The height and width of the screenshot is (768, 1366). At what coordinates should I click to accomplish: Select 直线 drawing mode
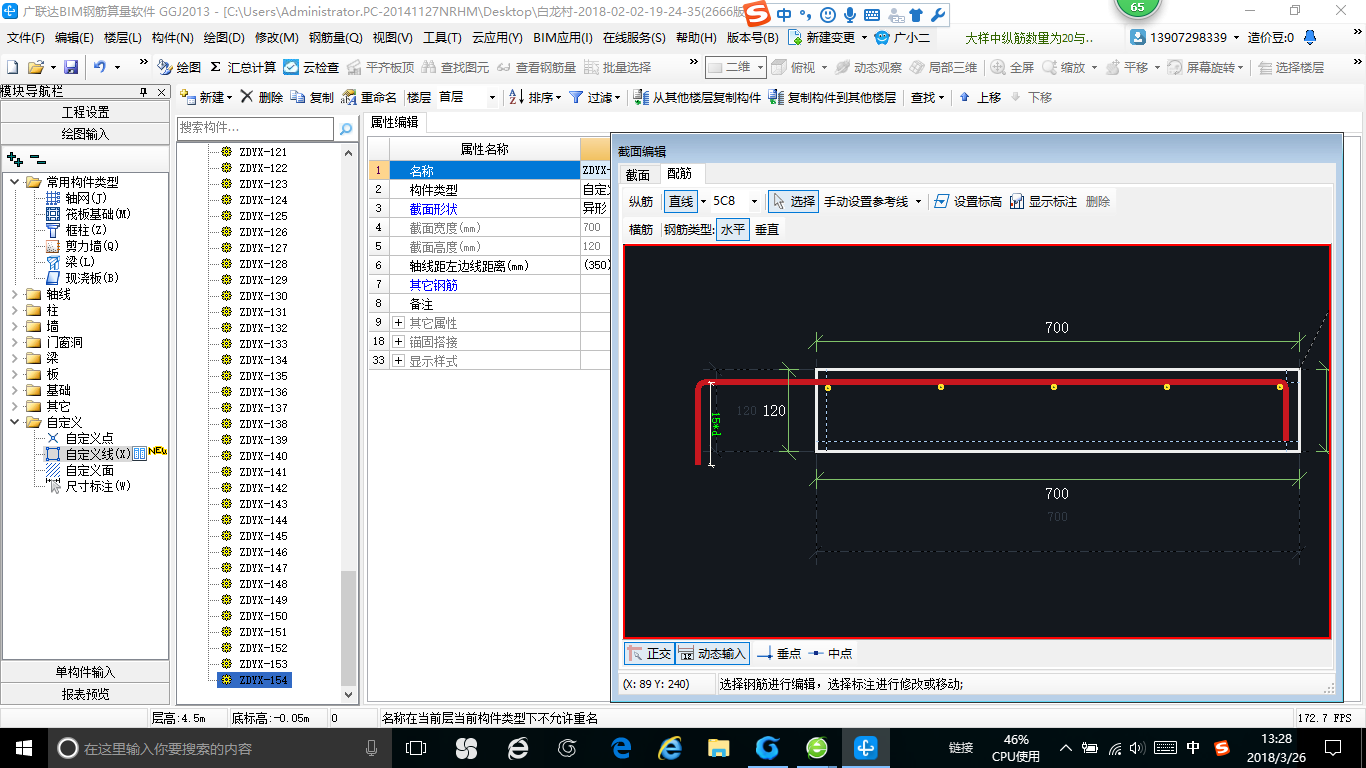681,201
